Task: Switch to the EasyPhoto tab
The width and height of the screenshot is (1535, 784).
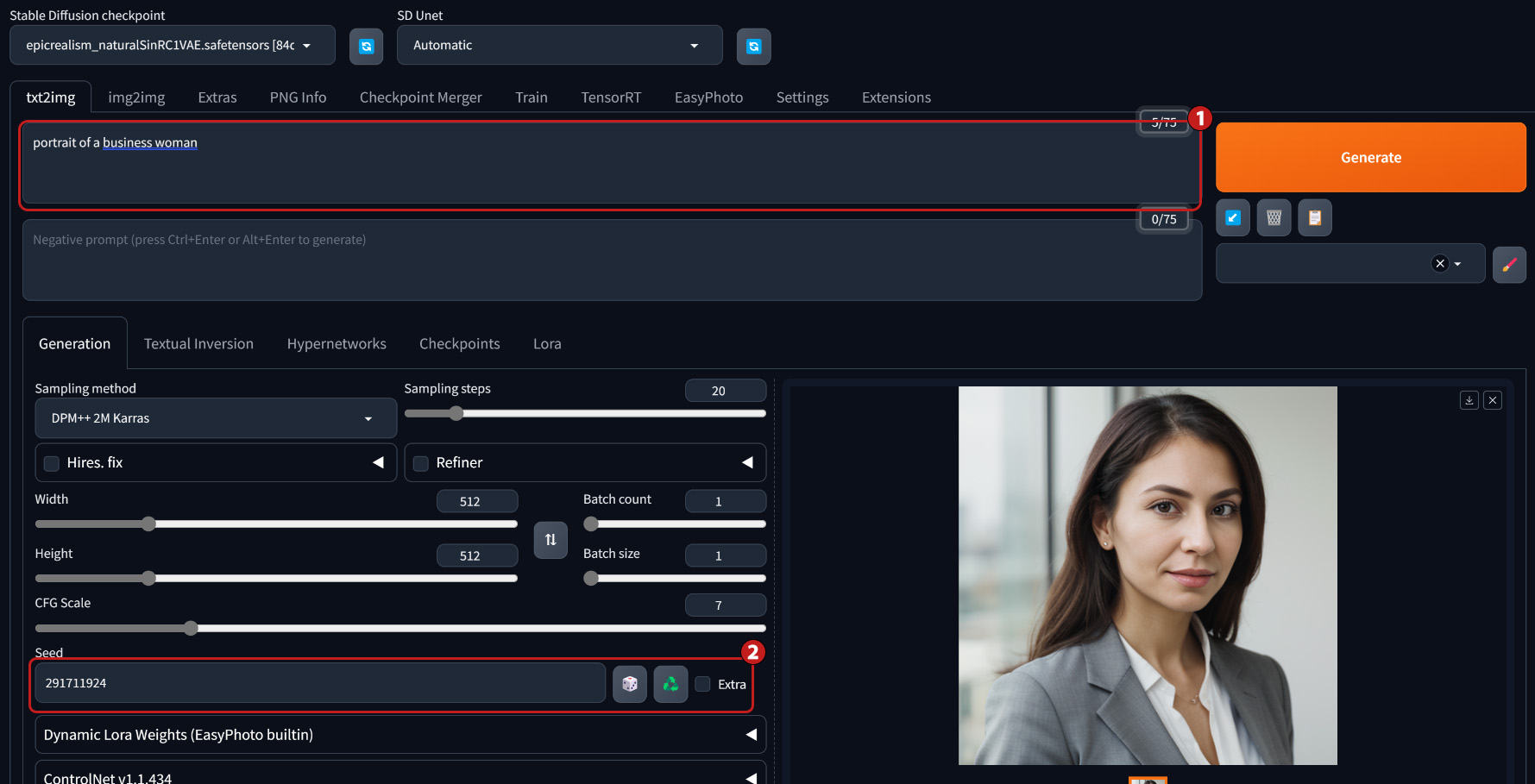Action: coord(708,97)
